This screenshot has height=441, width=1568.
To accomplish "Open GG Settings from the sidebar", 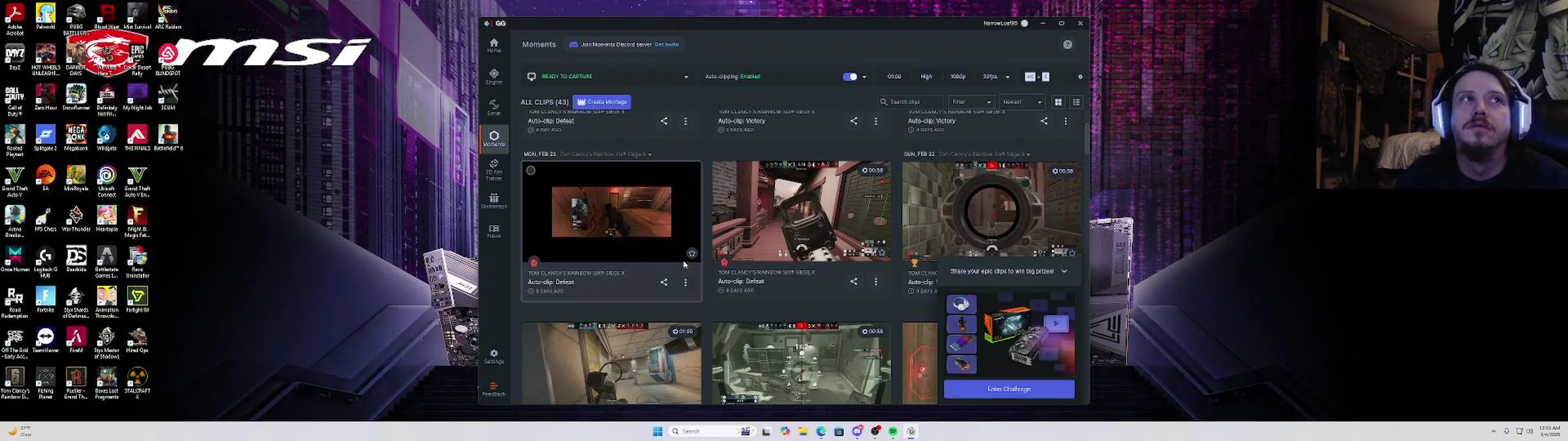I will pyautogui.click(x=494, y=356).
